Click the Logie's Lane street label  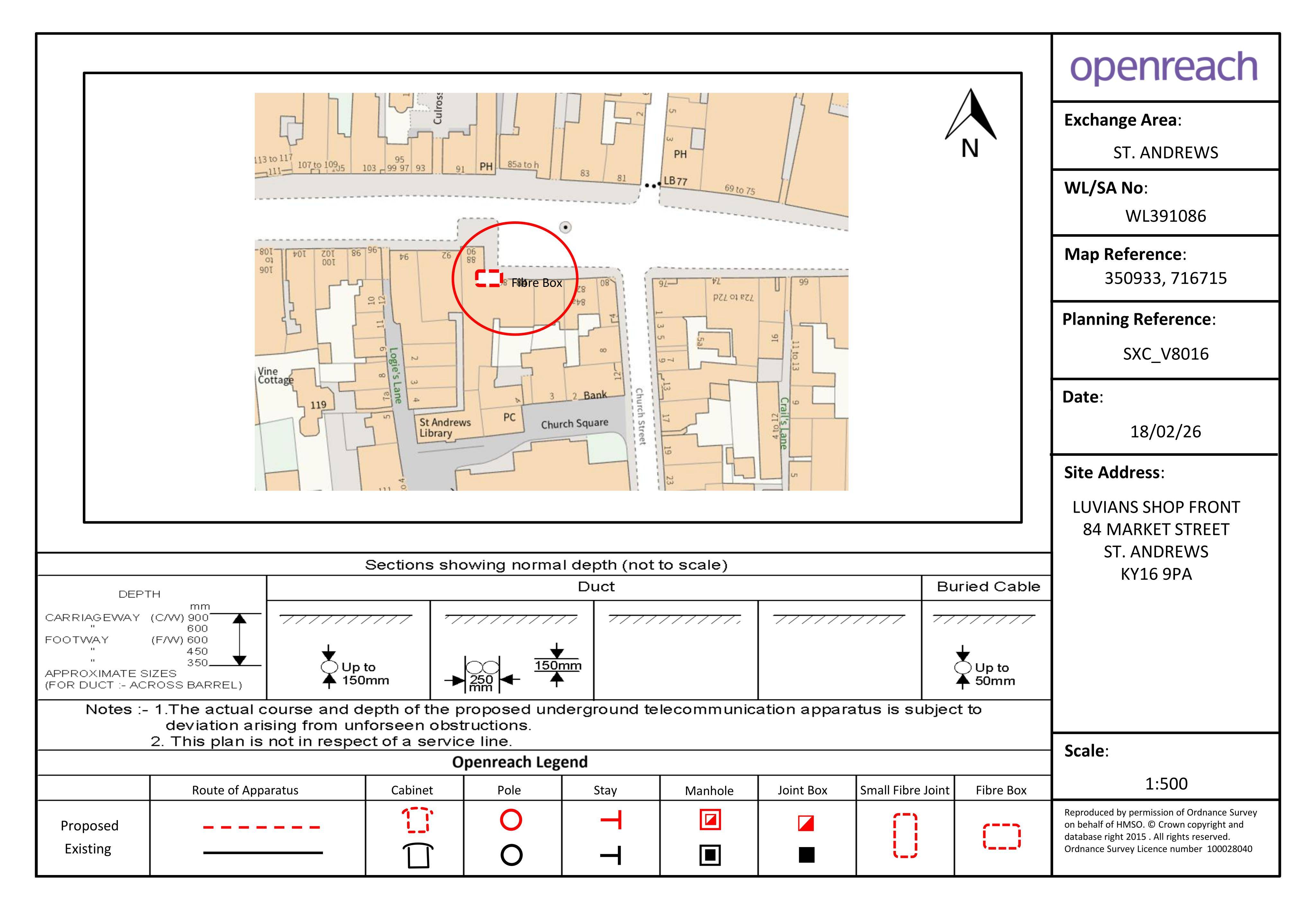click(x=395, y=376)
